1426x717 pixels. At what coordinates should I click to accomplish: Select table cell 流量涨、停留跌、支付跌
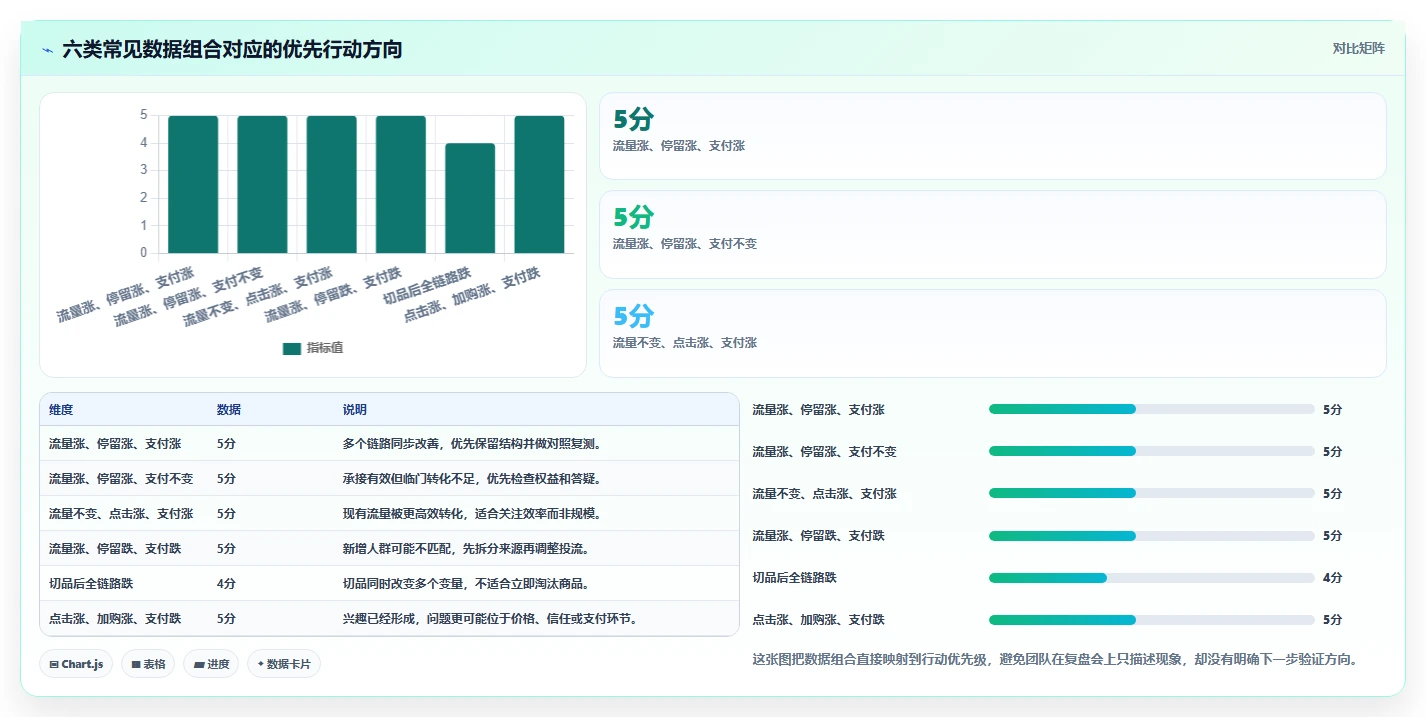[x=115, y=549]
